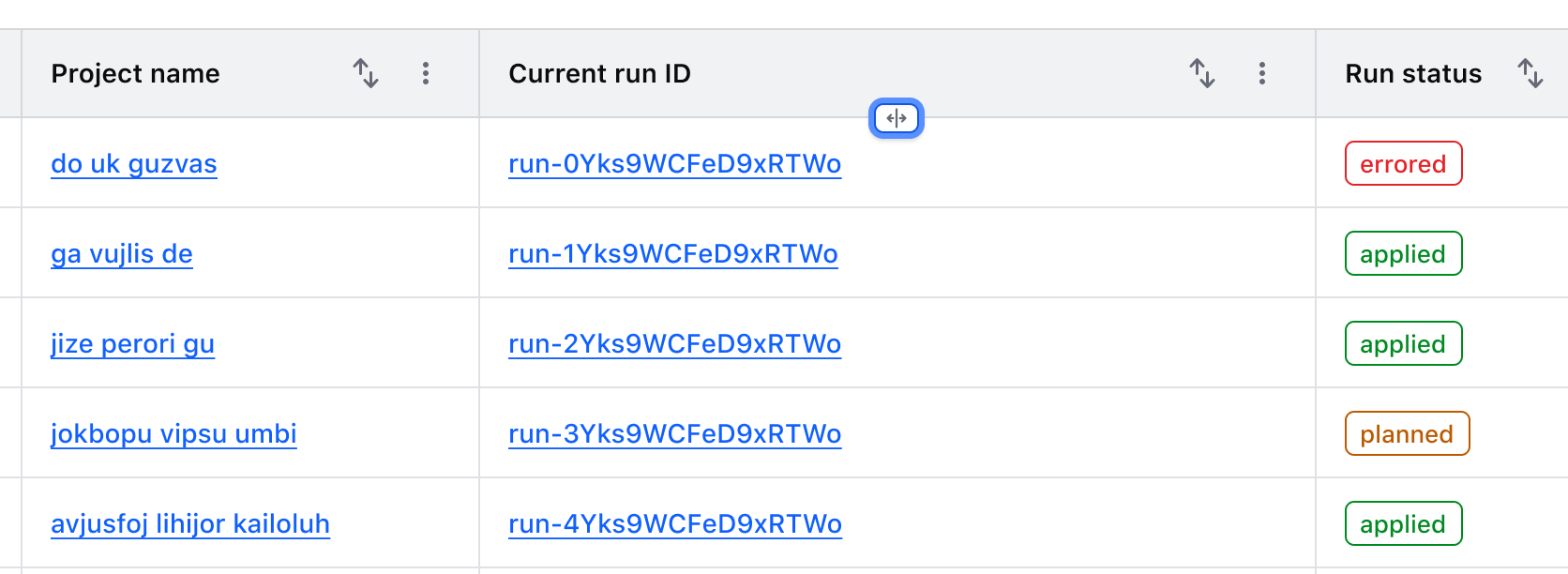This screenshot has width=1568, height=574.
Task: Open the avjusfoj lihijor kailoluh project
Action: [190, 524]
